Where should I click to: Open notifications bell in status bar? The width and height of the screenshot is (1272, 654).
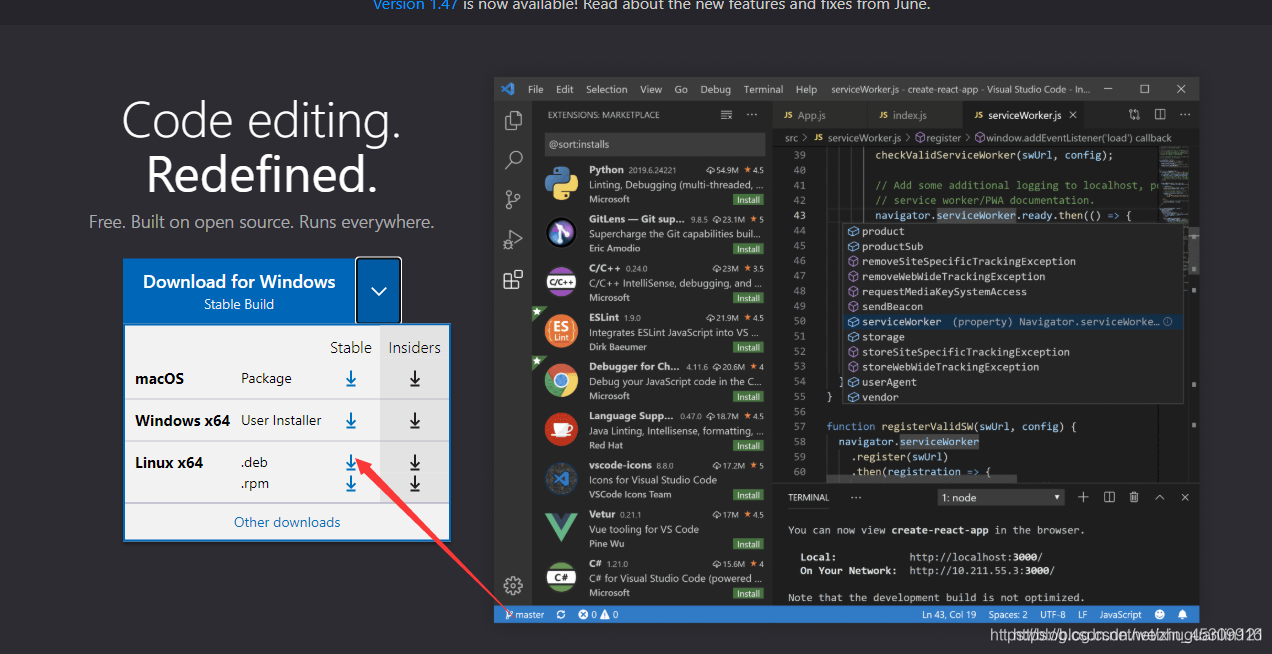coord(1183,615)
